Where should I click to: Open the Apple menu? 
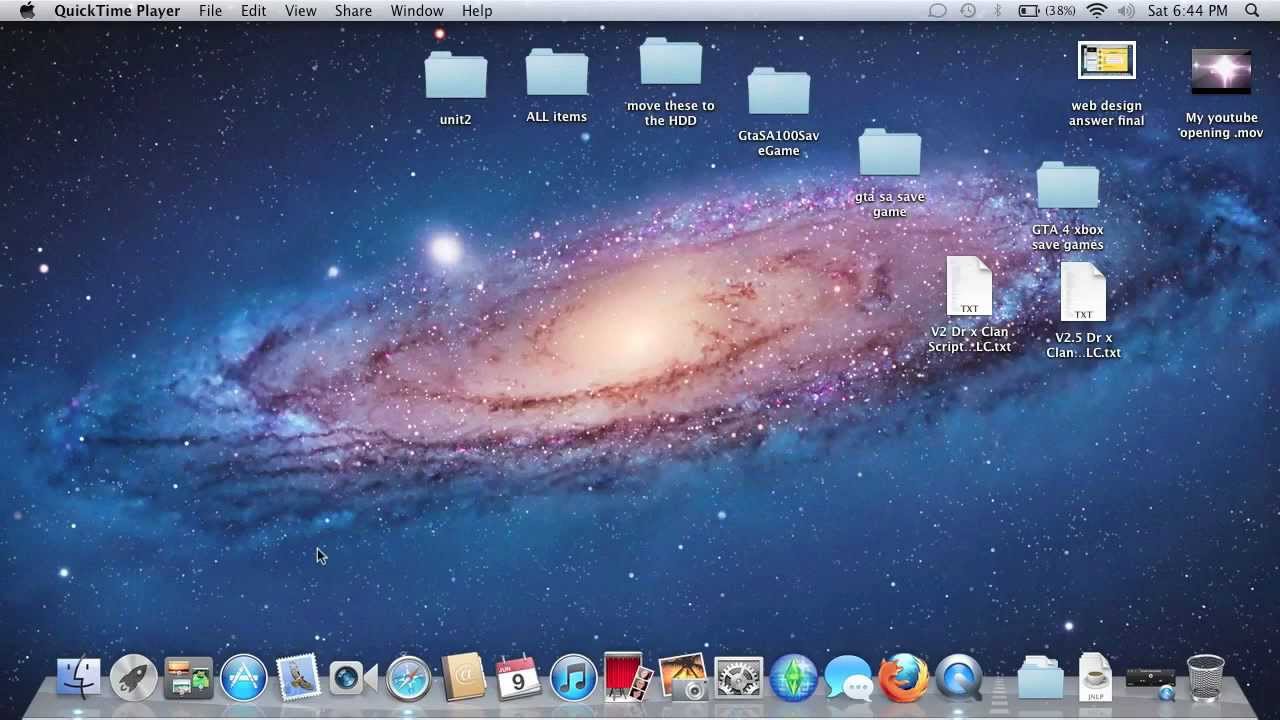click(x=27, y=11)
